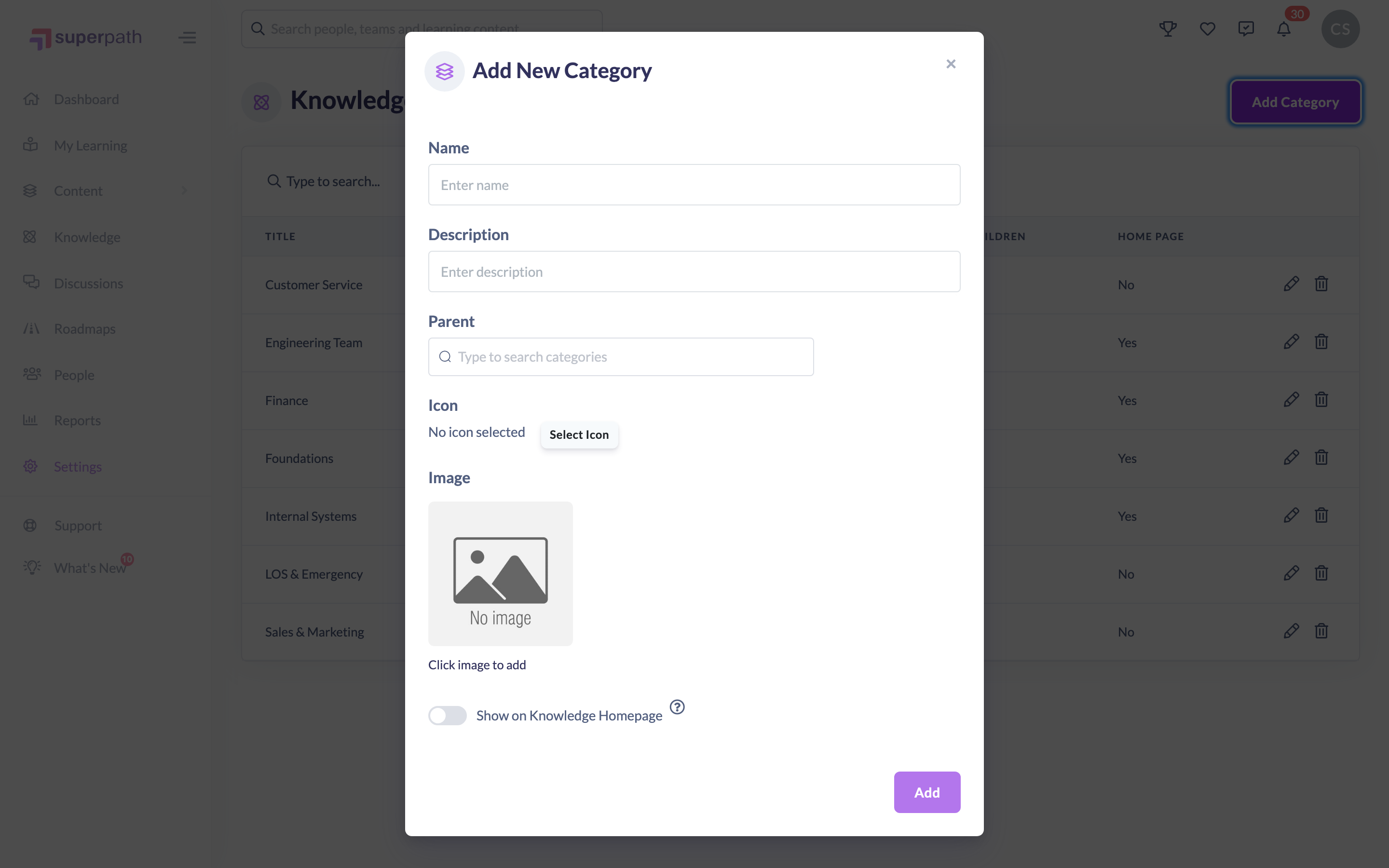Open the notifications bell icon
This screenshot has height=868, width=1389.
tap(1284, 29)
